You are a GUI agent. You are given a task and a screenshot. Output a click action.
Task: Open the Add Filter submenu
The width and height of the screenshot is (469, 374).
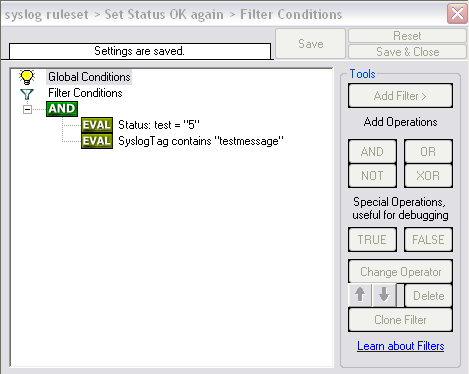(x=400, y=96)
